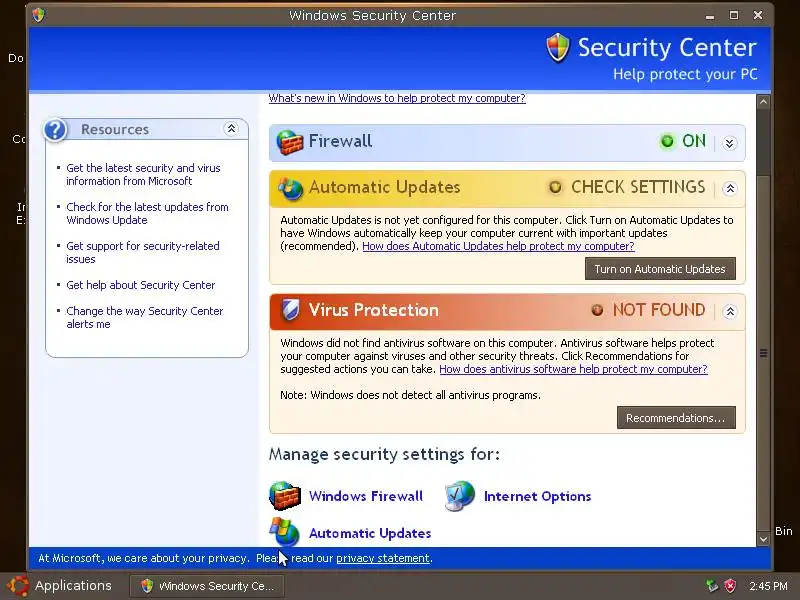This screenshot has width=800, height=600.
Task: Click the Security Center shield logo
Action: [557, 48]
